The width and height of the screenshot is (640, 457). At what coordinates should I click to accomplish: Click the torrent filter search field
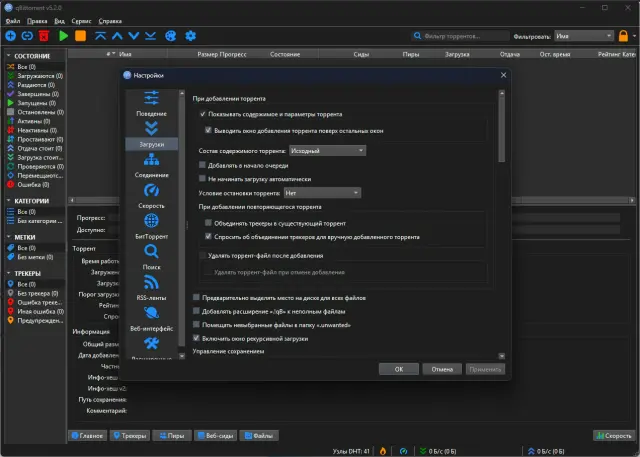[x=460, y=36]
